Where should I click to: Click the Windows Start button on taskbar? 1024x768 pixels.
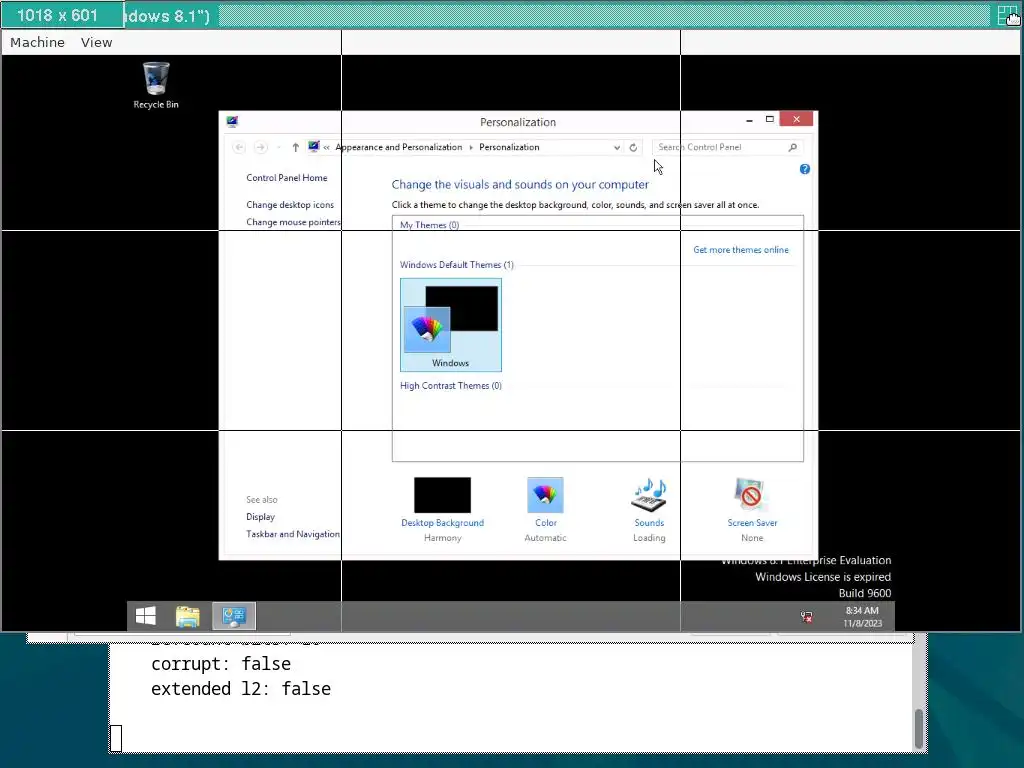click(x=146, y=616)
